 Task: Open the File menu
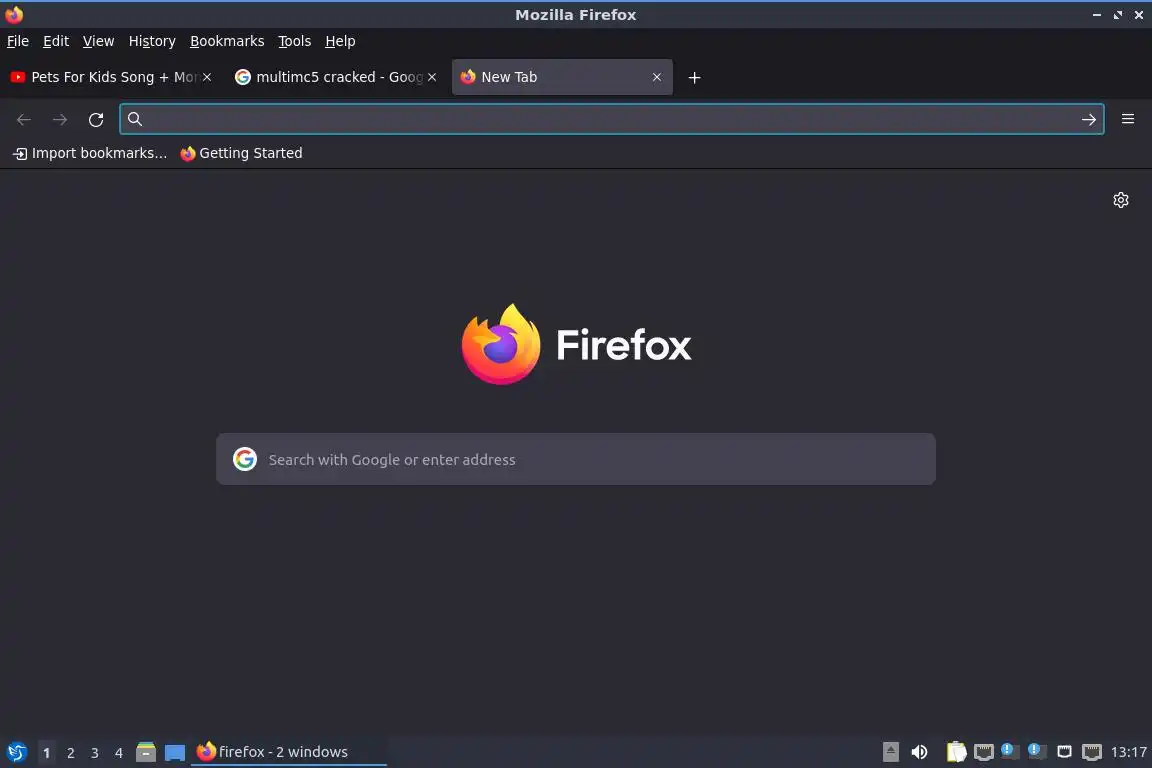[x=18, y=41]
